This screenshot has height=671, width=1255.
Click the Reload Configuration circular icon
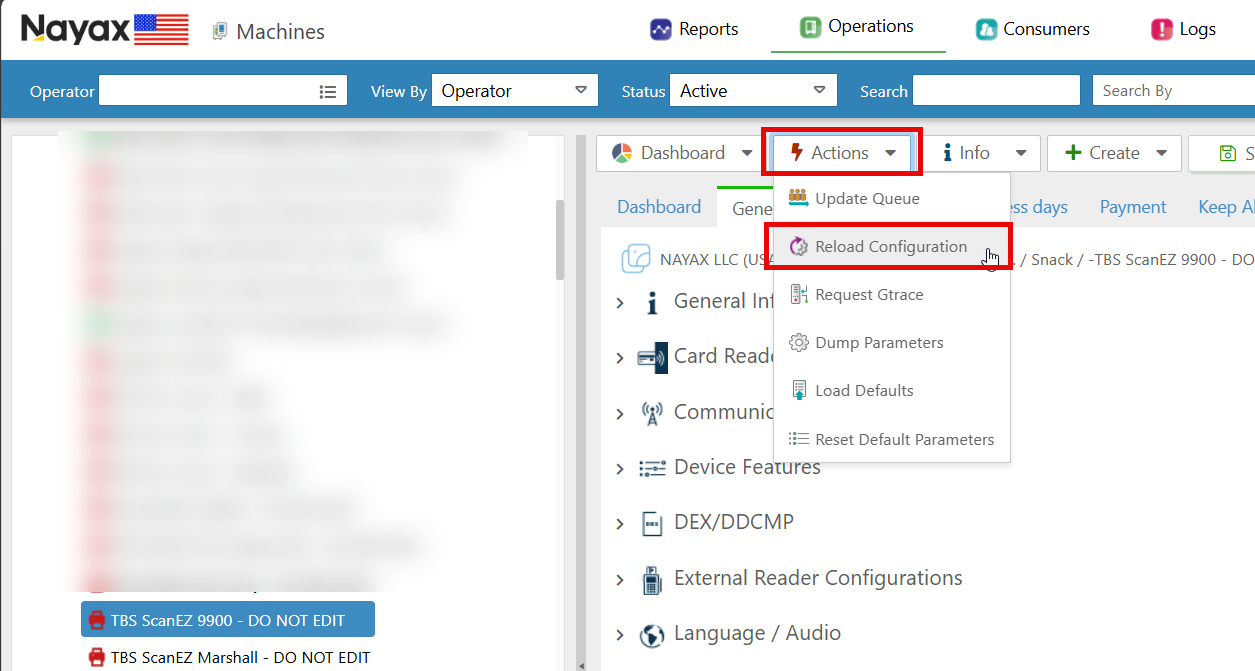click(x=798, y=246)
